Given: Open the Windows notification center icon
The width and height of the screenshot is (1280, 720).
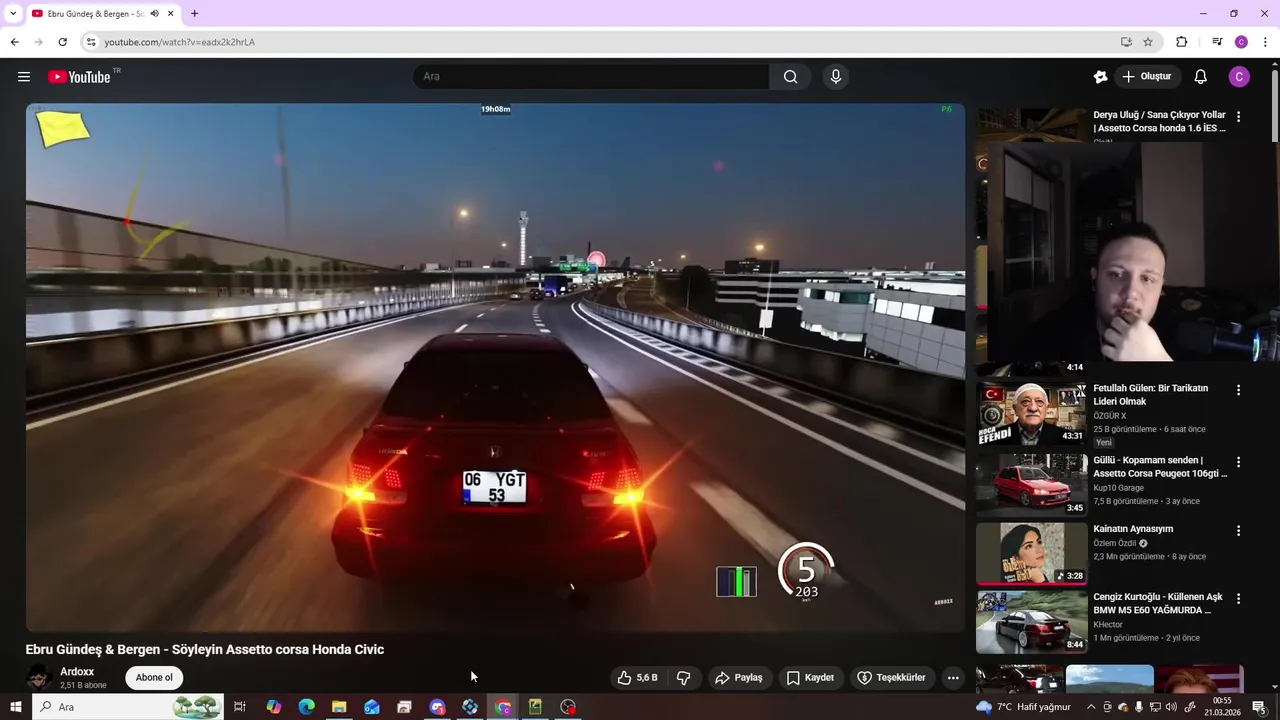Looking at the screenshot, I should click(x=1258, y=707).
